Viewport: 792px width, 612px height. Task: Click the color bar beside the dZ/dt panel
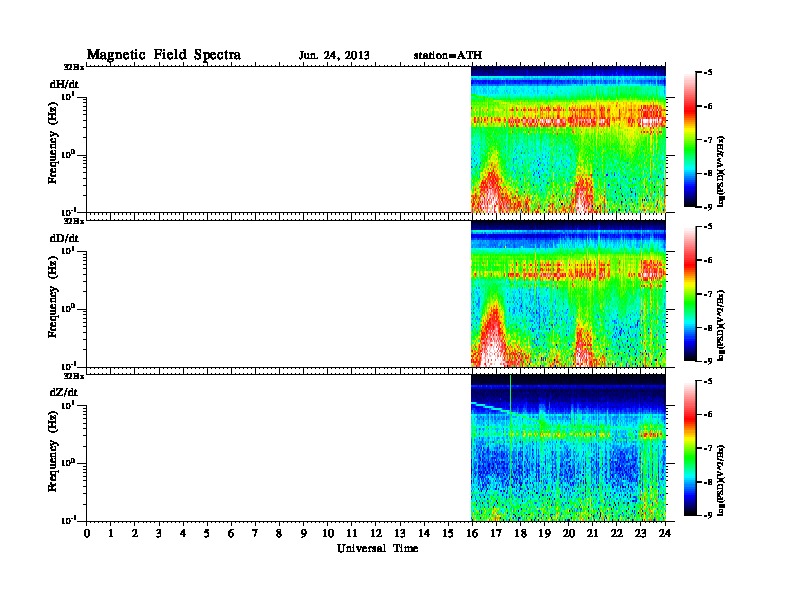point(691,448)
